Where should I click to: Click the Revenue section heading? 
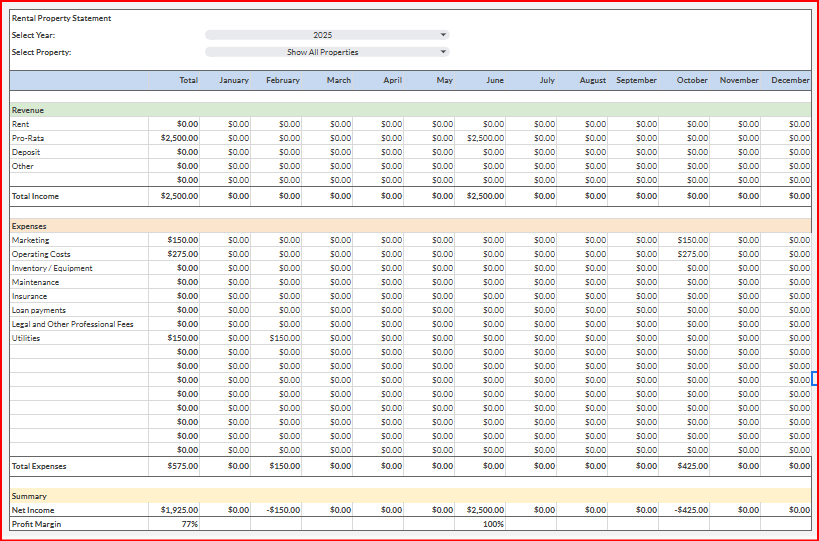pyautogui.click(x=28, y=110)
